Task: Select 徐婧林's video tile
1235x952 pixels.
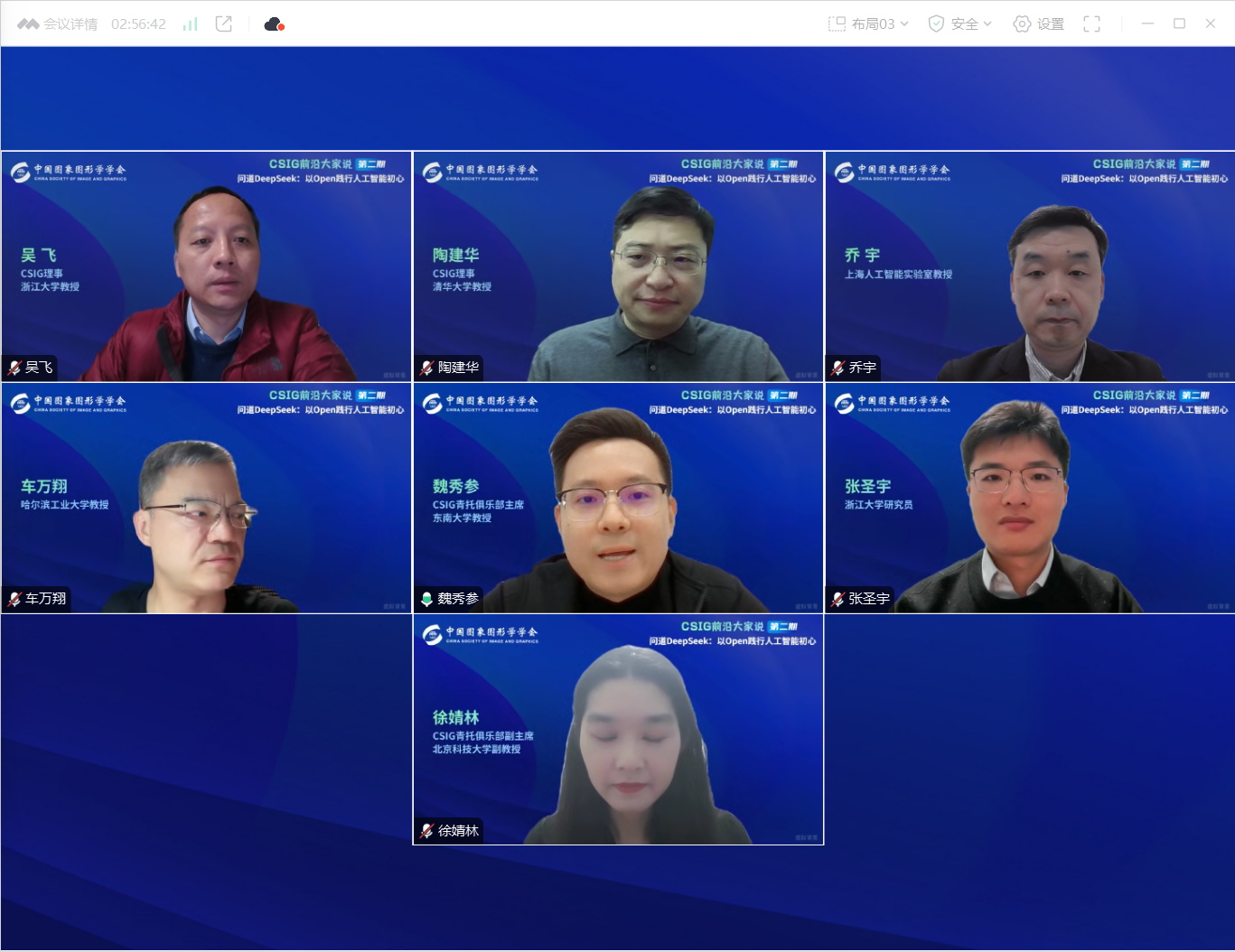Action: 619,729
